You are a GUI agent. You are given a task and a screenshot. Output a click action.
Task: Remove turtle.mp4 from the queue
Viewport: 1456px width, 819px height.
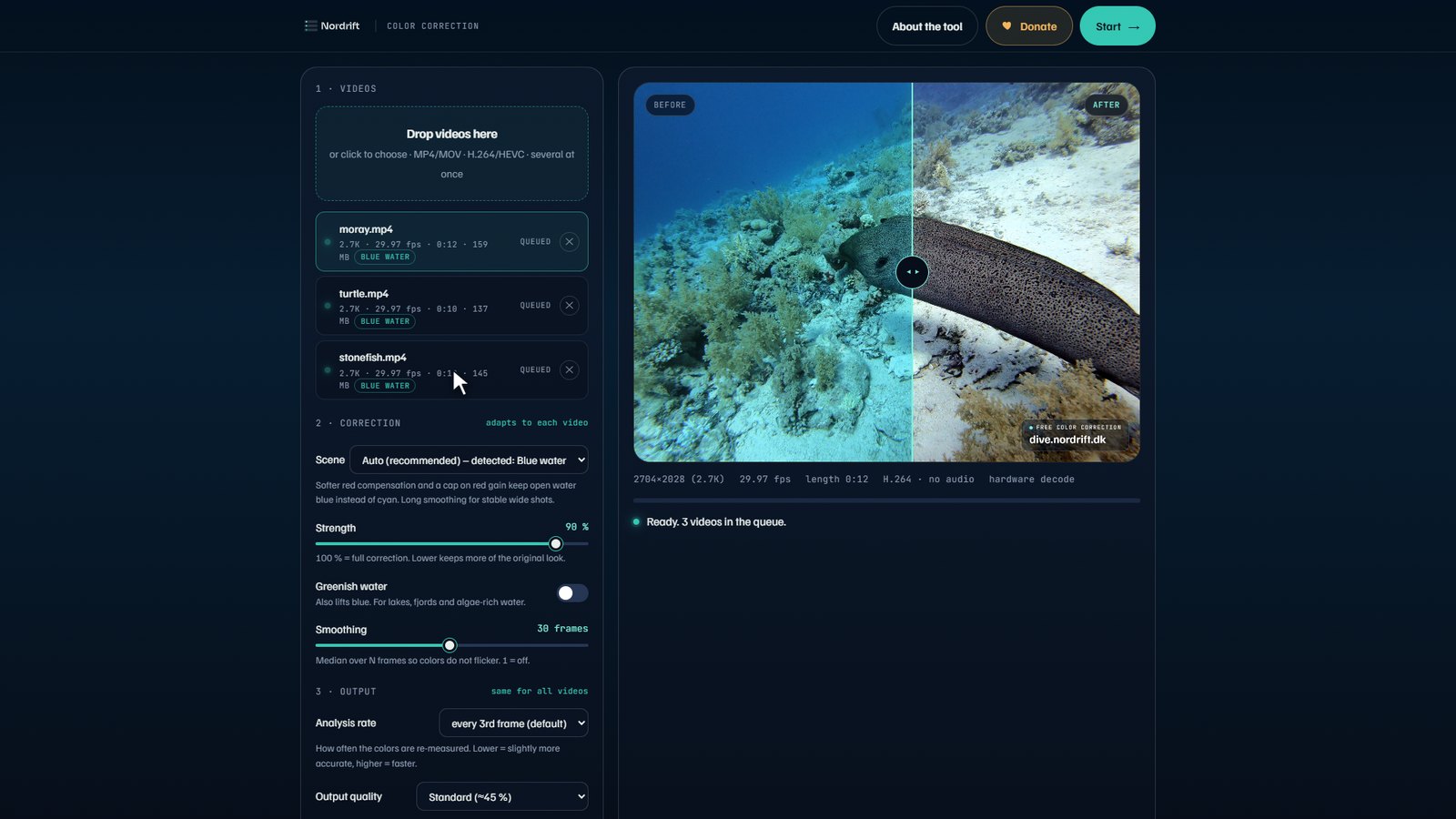coord(569,306)
